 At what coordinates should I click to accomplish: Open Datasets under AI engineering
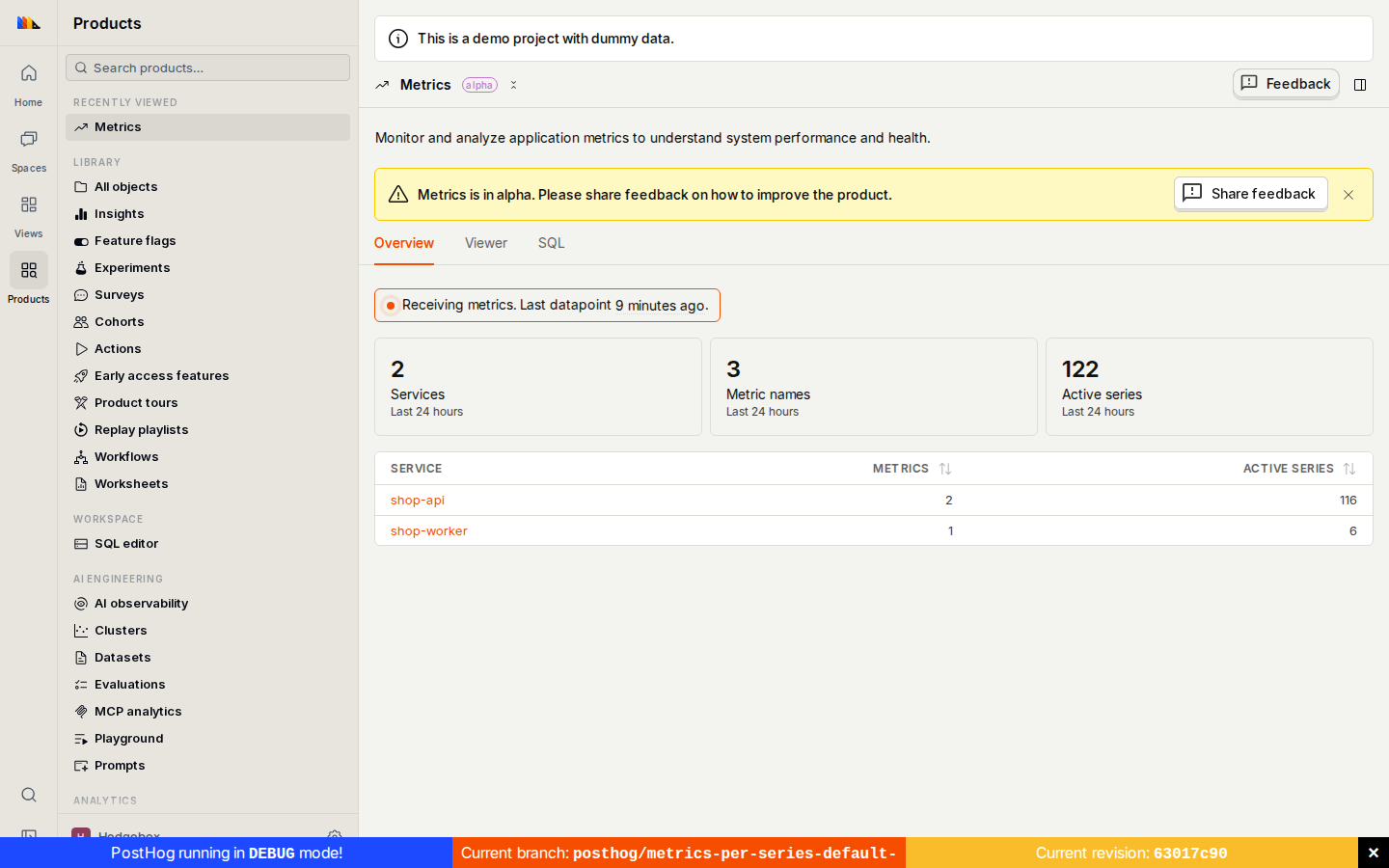tap(207, 658)
